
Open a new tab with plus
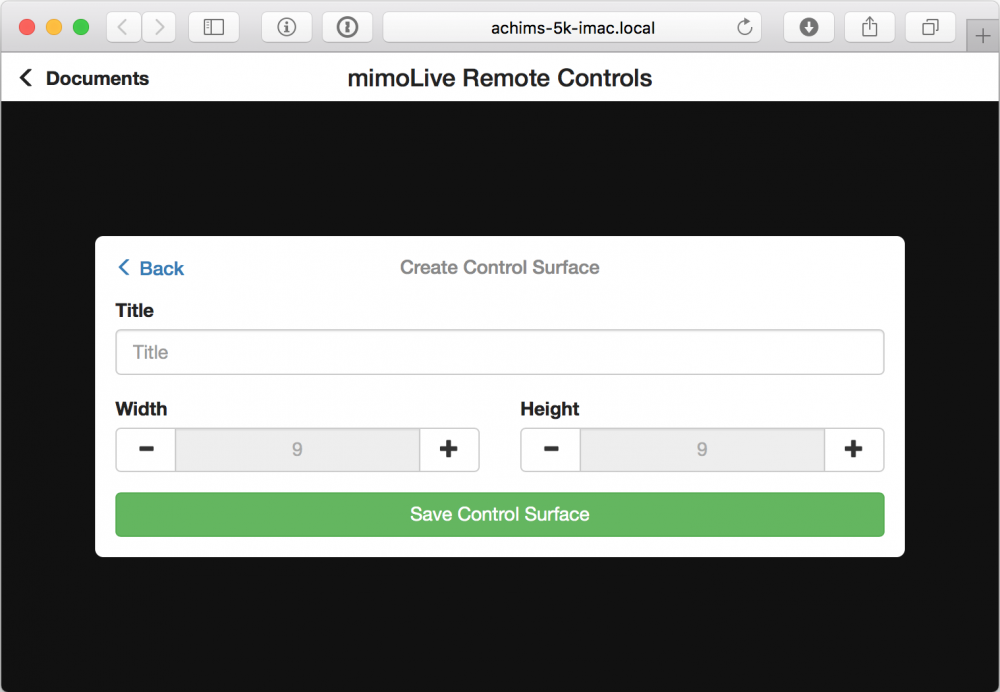(982, 36)
